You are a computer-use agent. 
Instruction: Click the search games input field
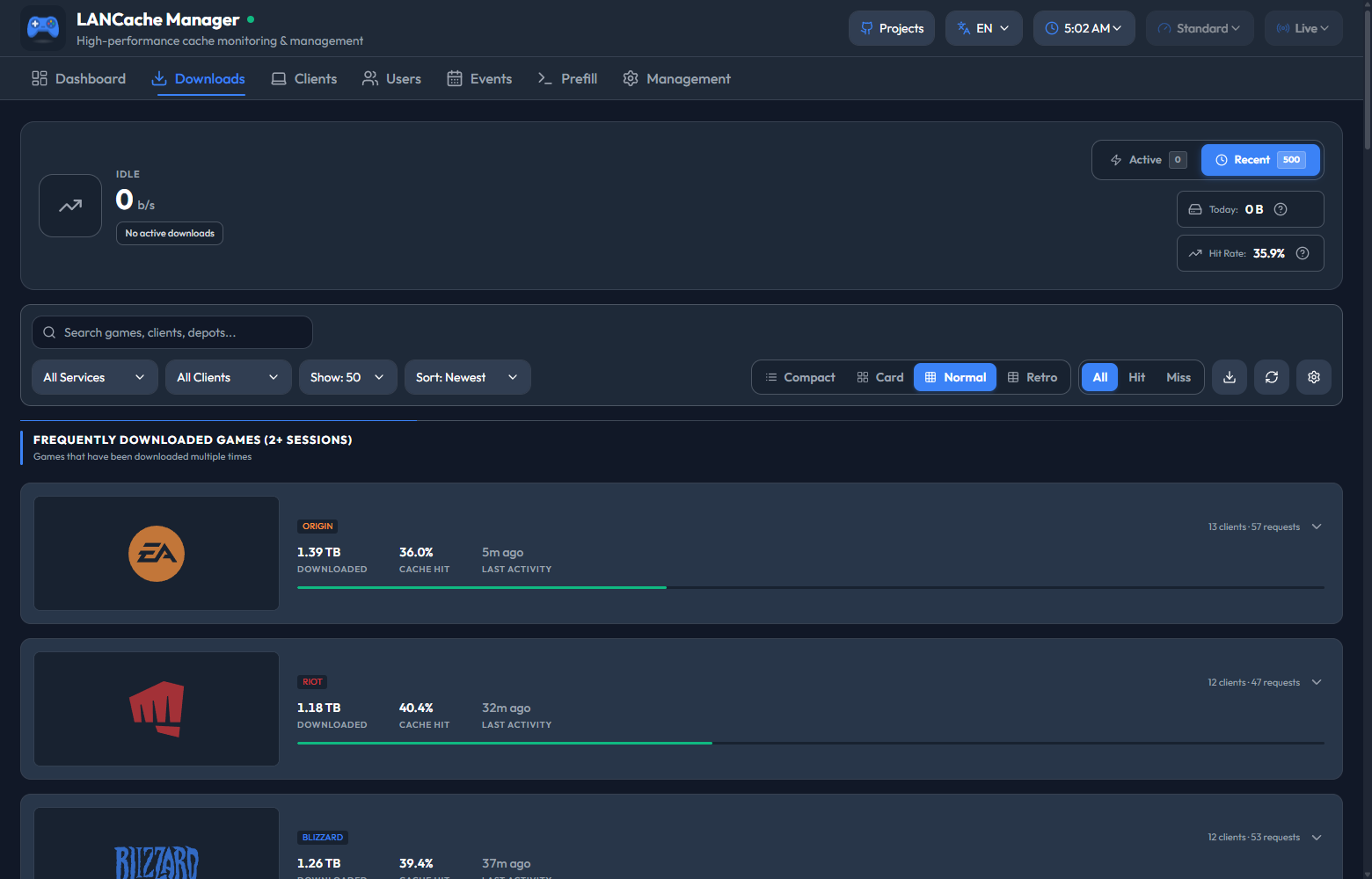(x=172, y=332)
